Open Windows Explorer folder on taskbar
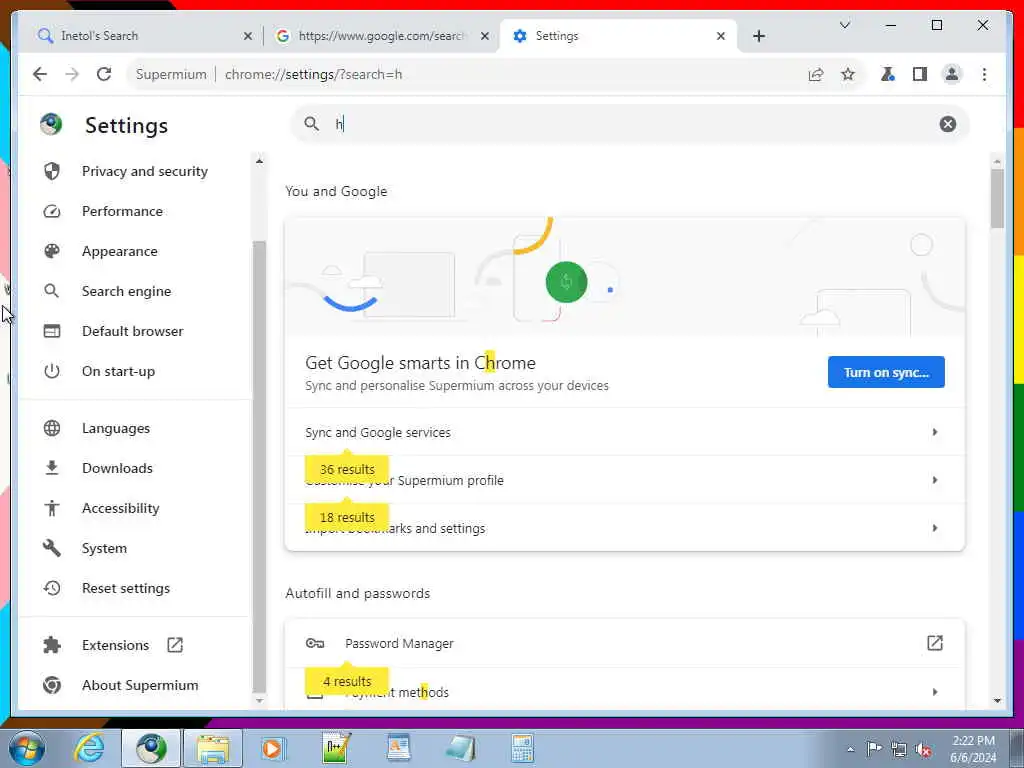 click(x=213, y=748)
